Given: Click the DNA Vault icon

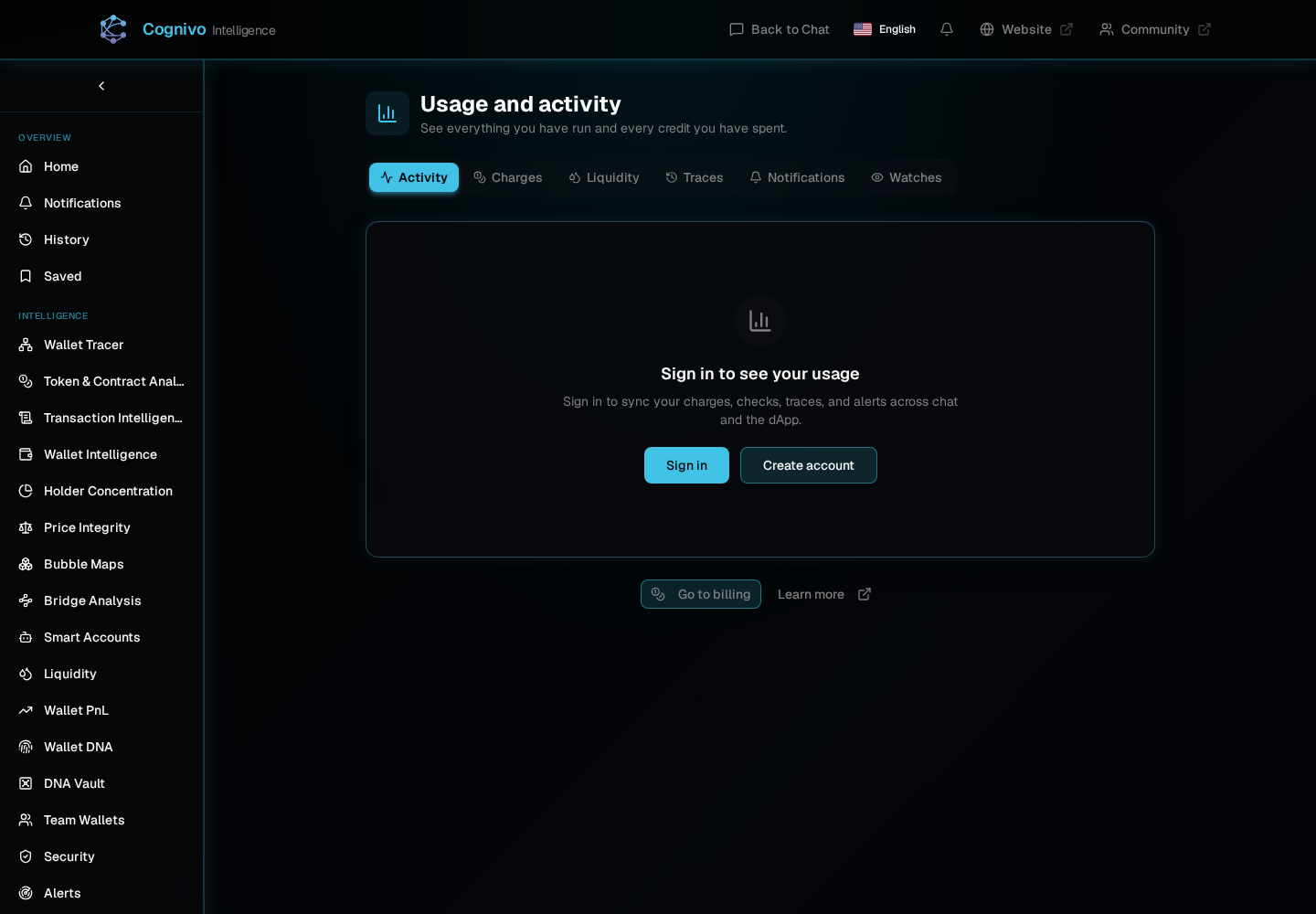Looking at the screenshot, I should point(26,783).
